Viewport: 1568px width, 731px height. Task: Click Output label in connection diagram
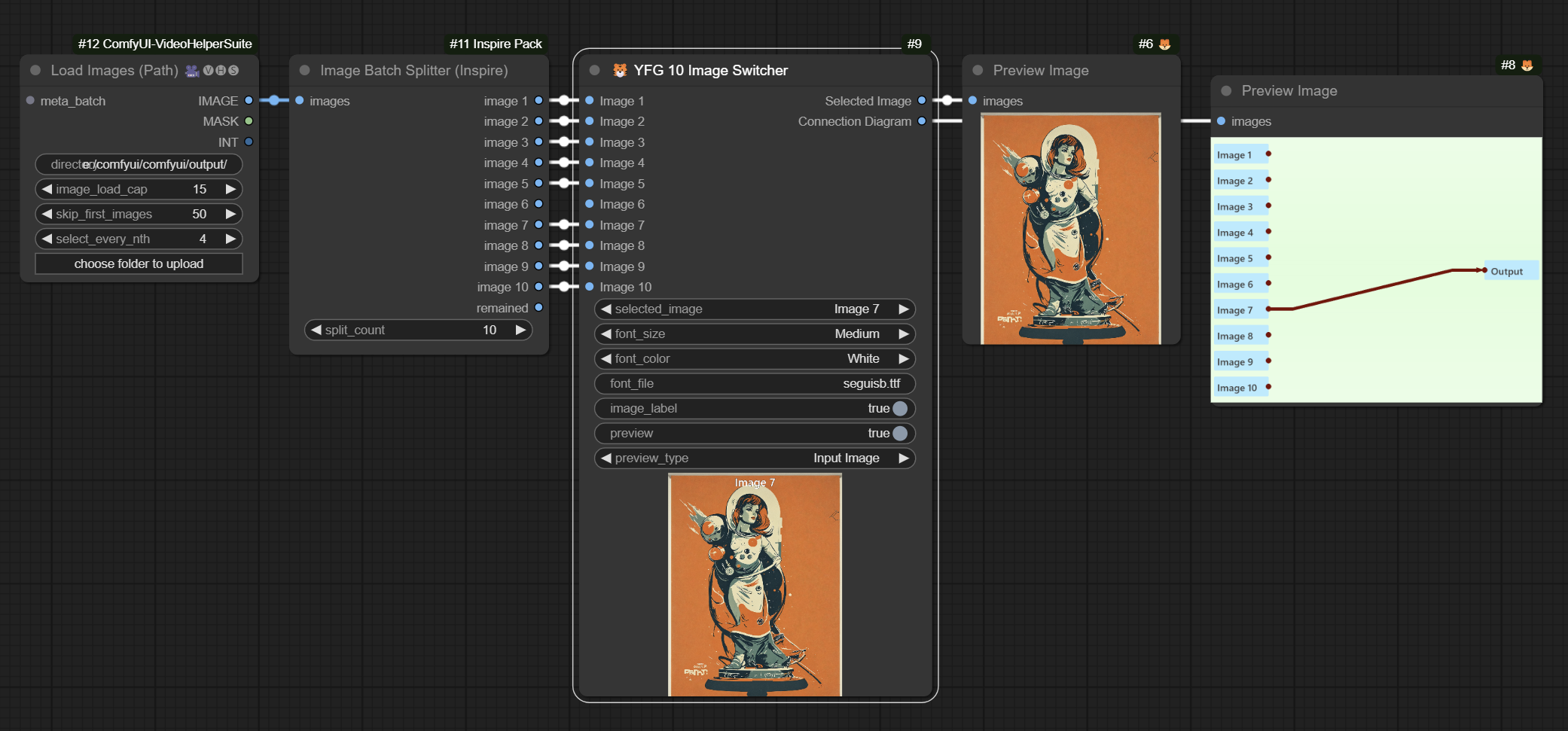1510,271
